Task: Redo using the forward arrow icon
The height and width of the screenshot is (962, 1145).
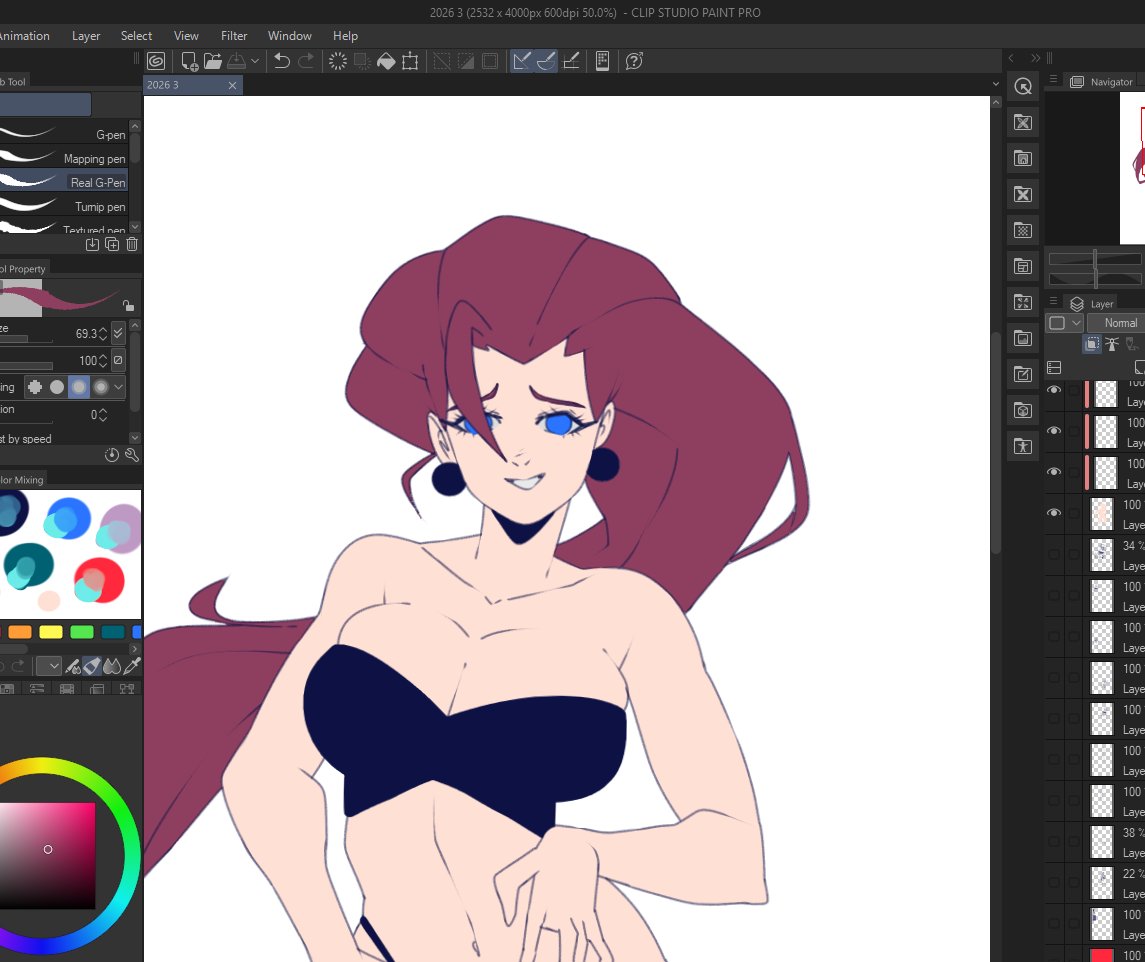Action: pyautogui.click(x=306, y=61)
